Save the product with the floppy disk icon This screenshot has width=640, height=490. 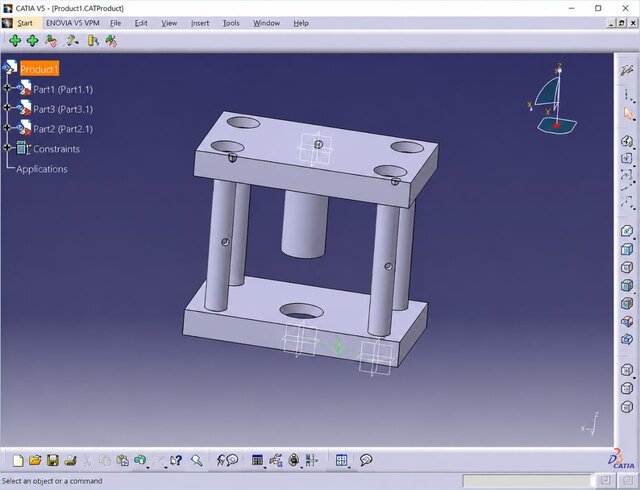[53, 461]
